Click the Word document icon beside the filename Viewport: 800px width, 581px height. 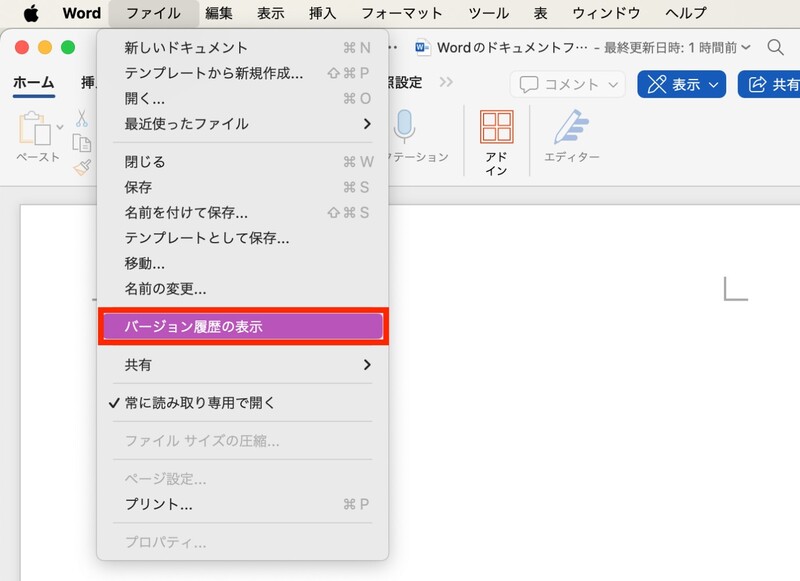(421, 46)
